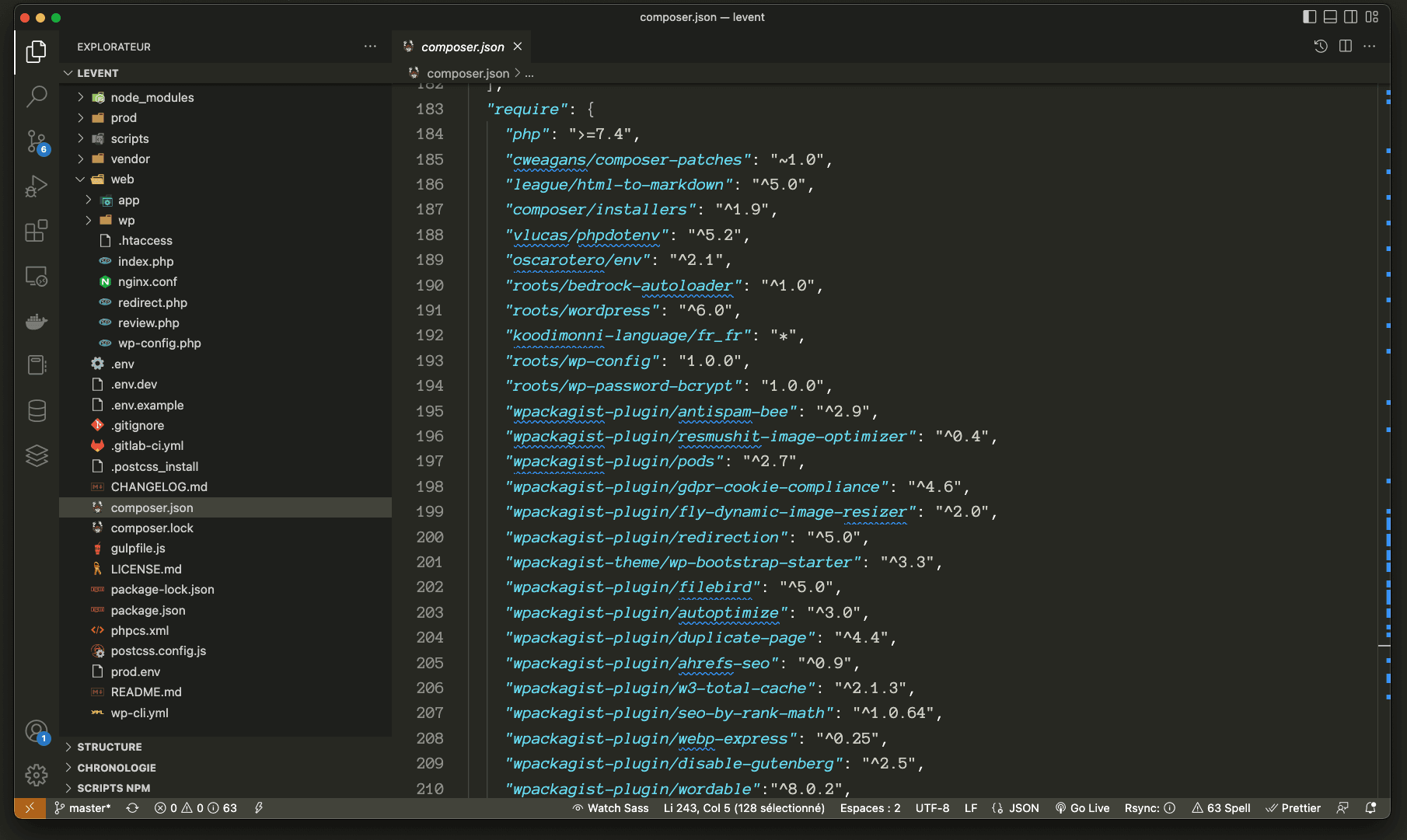Open editor more actions ellipsis
The width and height of the screenshot is (1407, 840).
pyautogui.click(x=1370, y=47)
